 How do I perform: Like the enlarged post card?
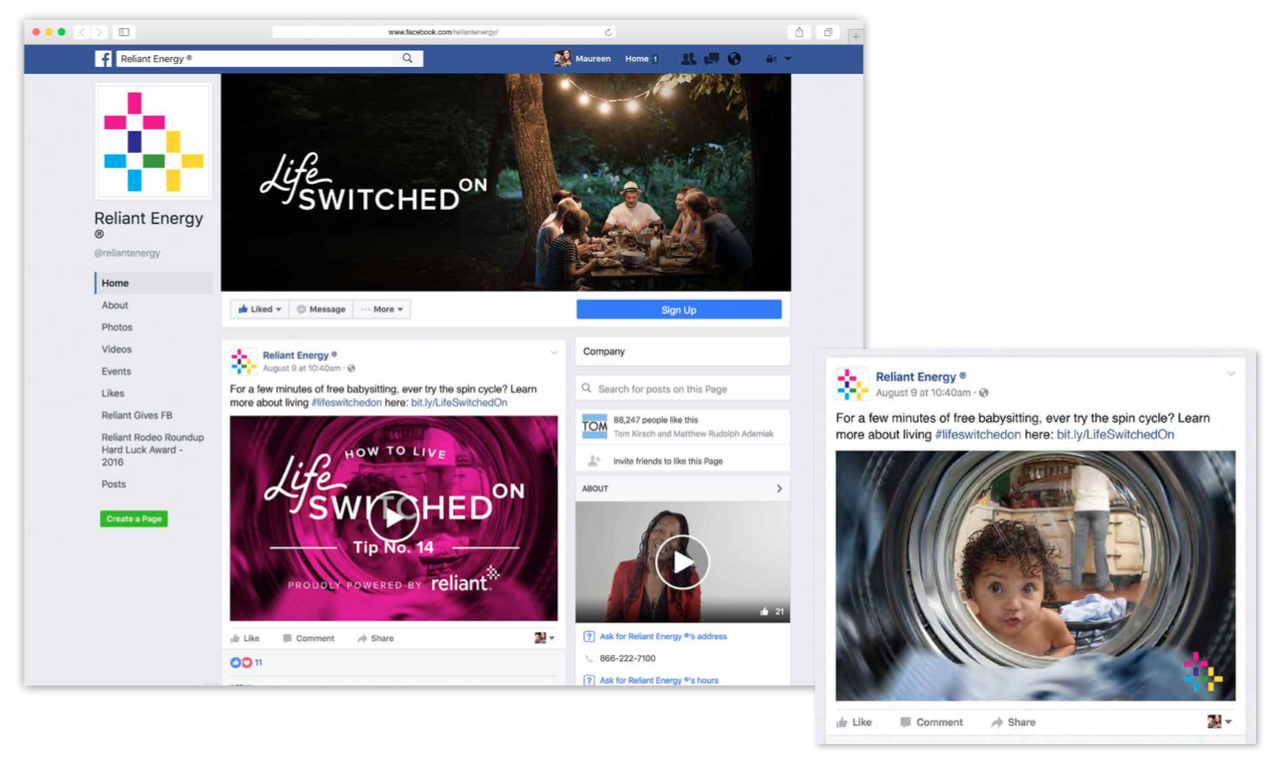tap(854, 722)
